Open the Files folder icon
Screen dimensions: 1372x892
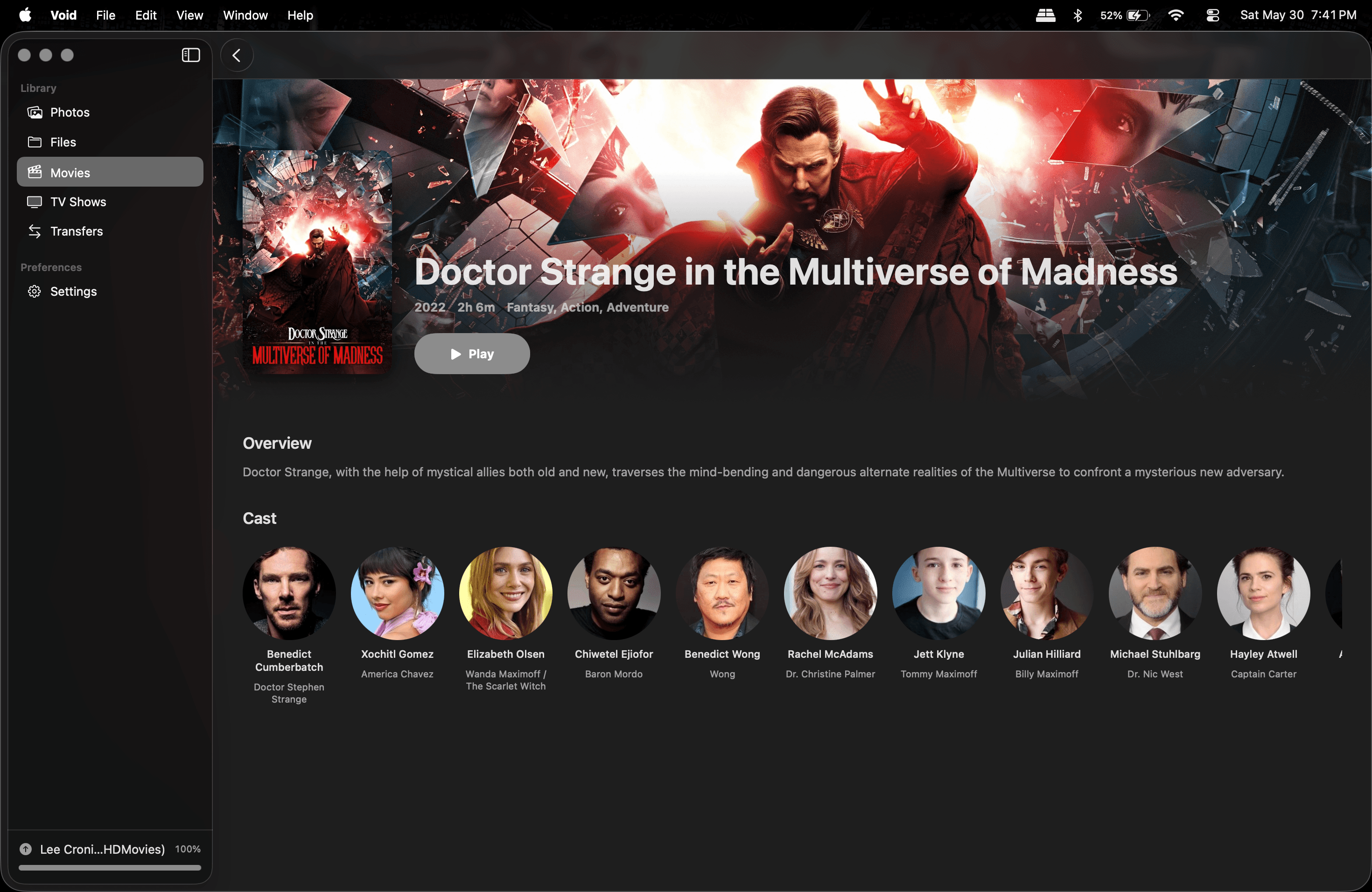pos(35,142)
